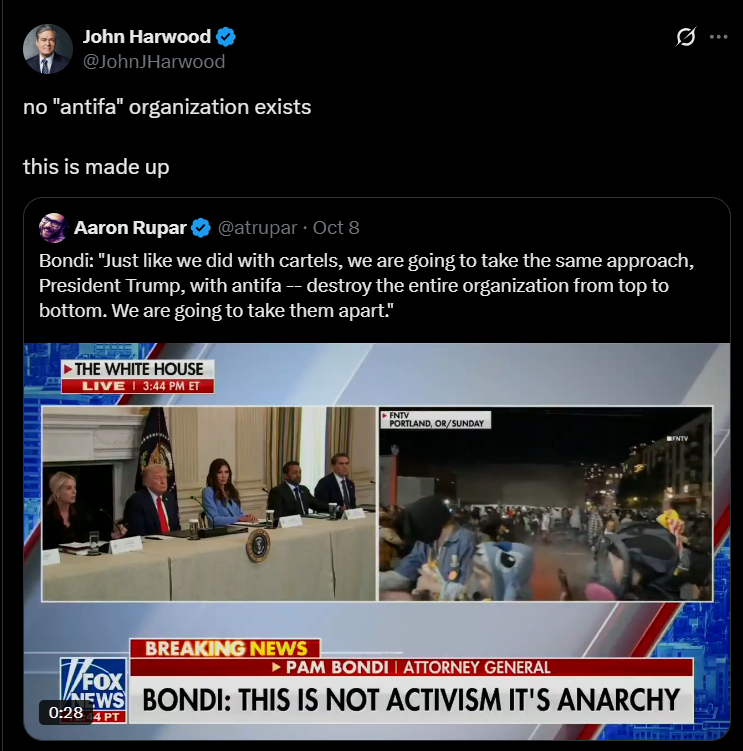The width and height of the screenshot is (743, 751).
Task: Click Aaron Rupar's verified checkmark badge
Action: (201, 228)
